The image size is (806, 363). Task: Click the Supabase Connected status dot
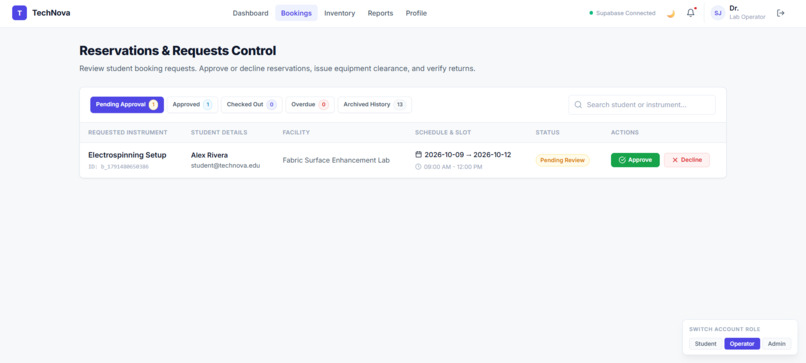[591, 13]
